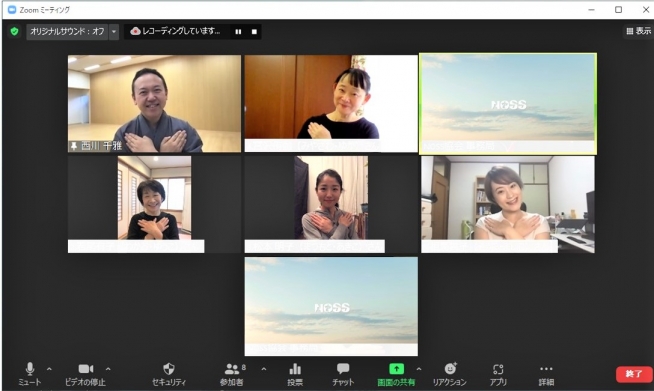Open dropdown arrow next to オリジナルサウンド
This screenshot has height=391, width=654.
point(114,32)
